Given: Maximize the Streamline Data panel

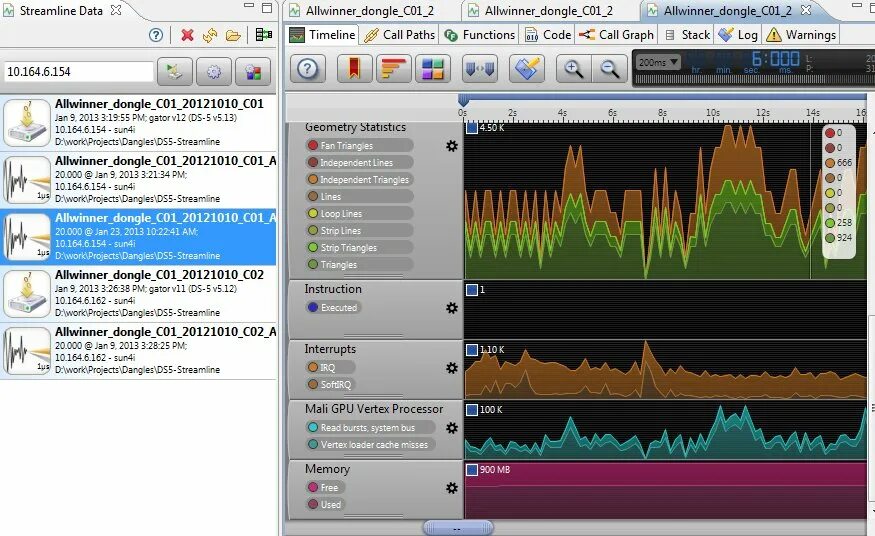Looking at the screenshot, I should coord(267,7).
